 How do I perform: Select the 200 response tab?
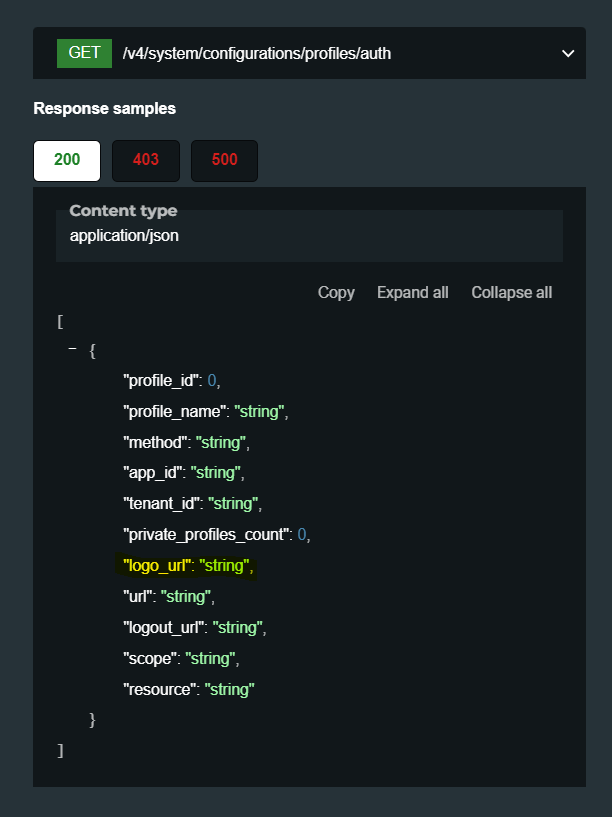coord(67,160)
